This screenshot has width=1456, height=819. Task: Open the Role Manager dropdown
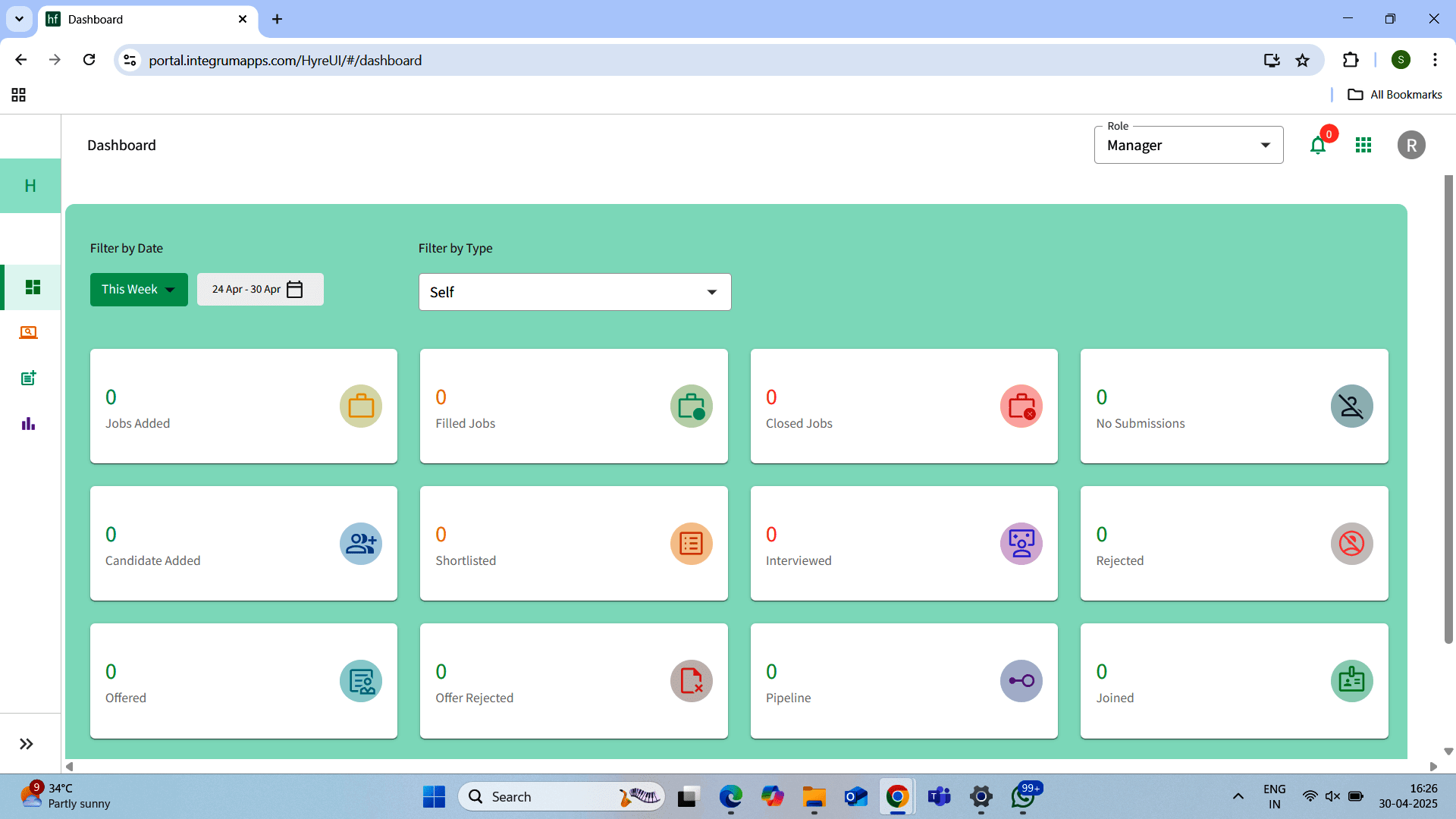coord(1188,146)
